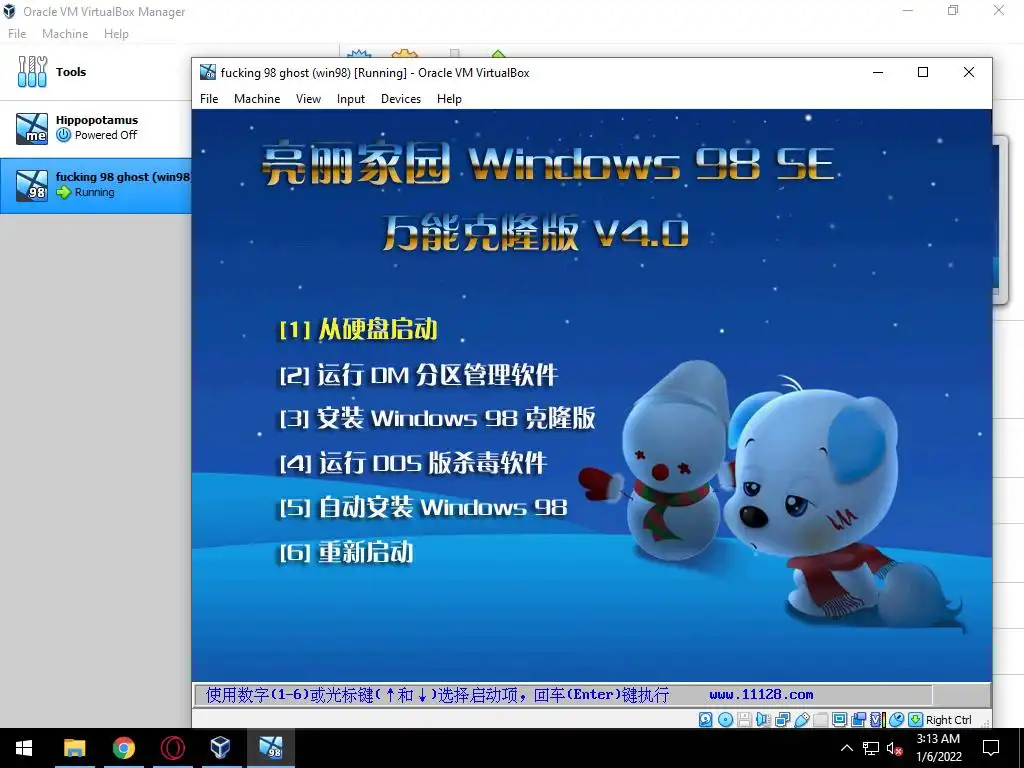Screen dimensions: 1024x768
Task: Select the Hippopotamus virtual machine
Action: 95,128
